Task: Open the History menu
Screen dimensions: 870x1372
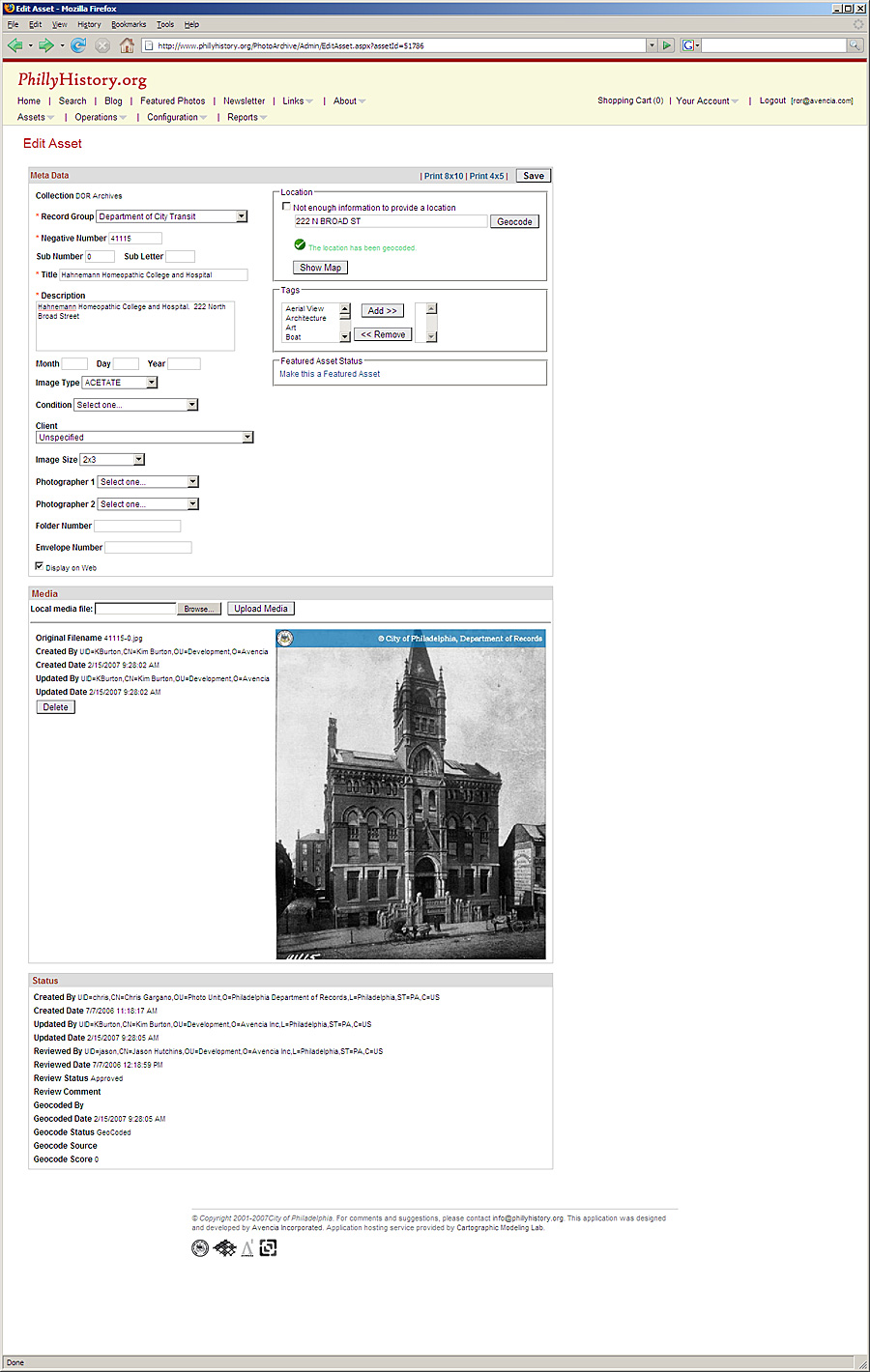Action: pos(89,24)
